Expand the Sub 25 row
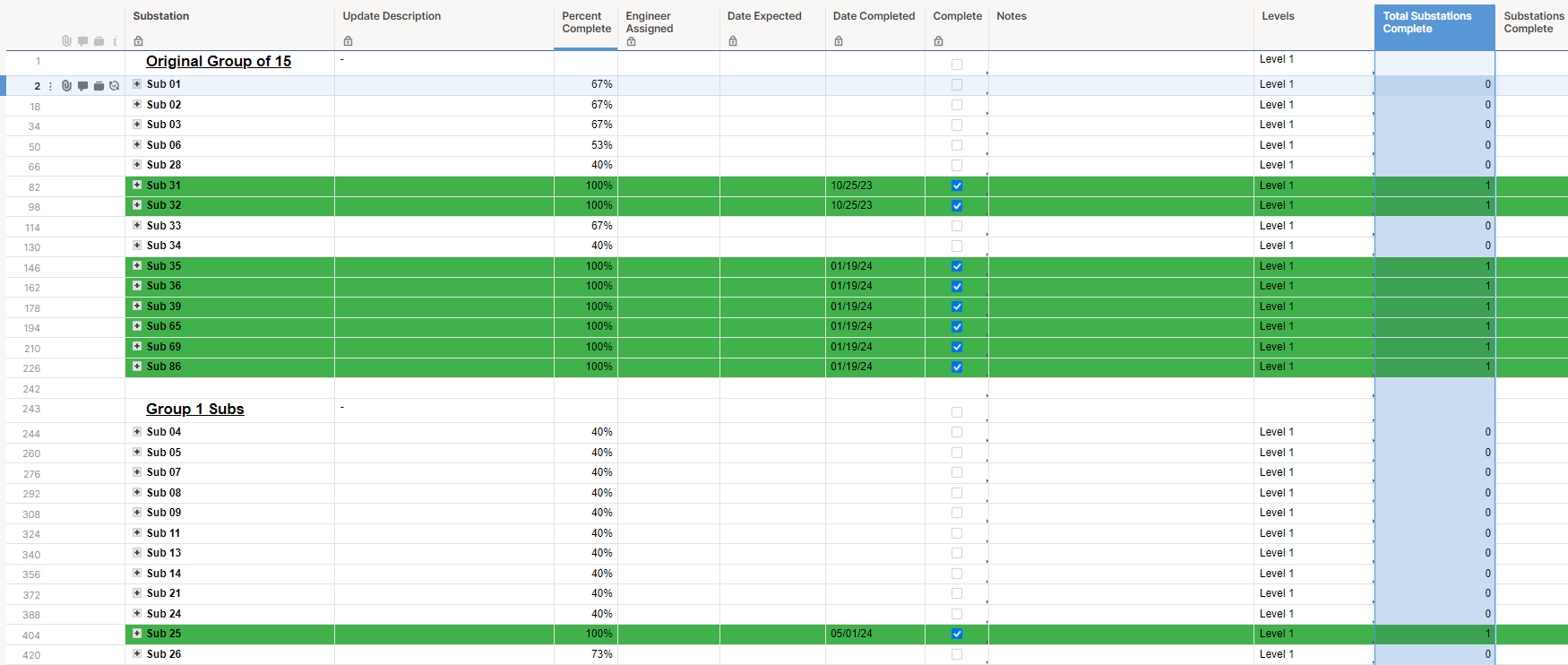 [137, 633]
